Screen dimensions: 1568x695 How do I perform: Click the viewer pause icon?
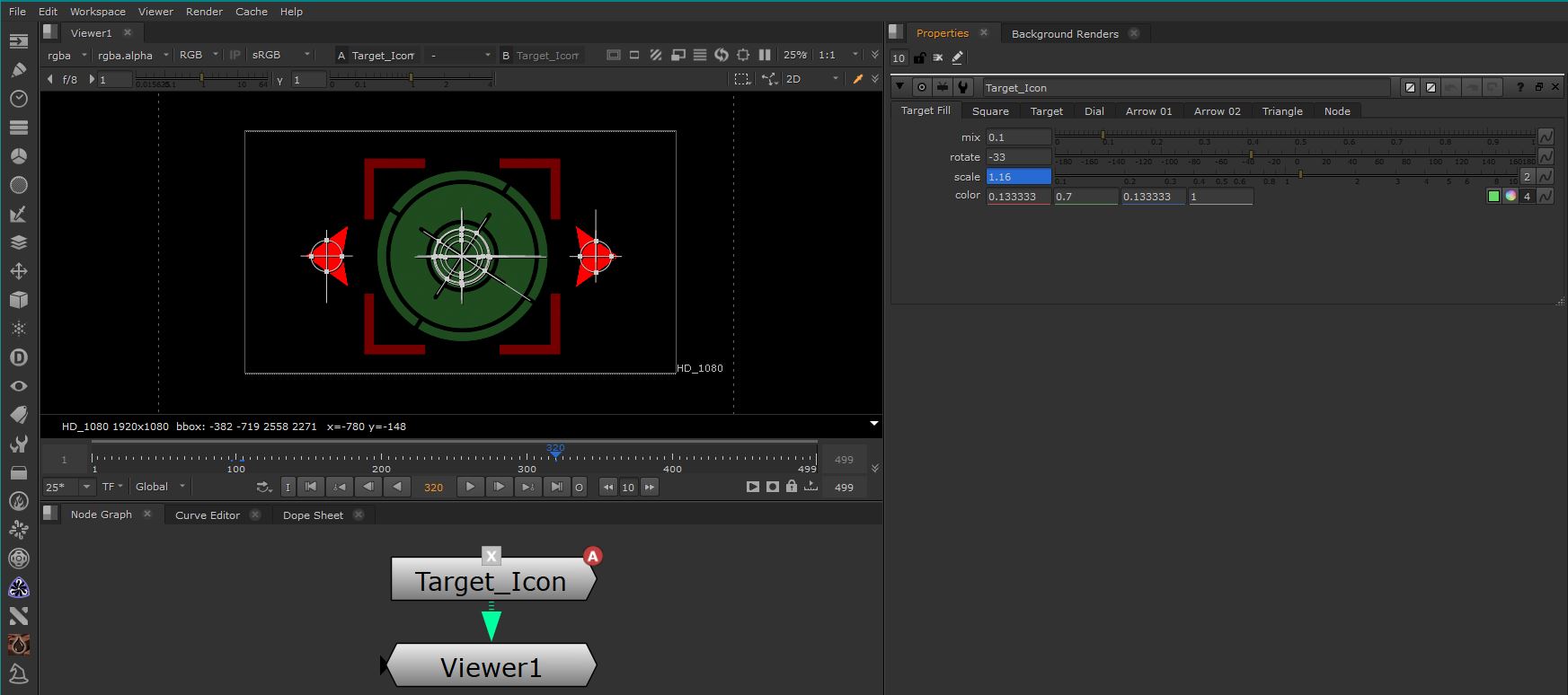tap(765, 55)
